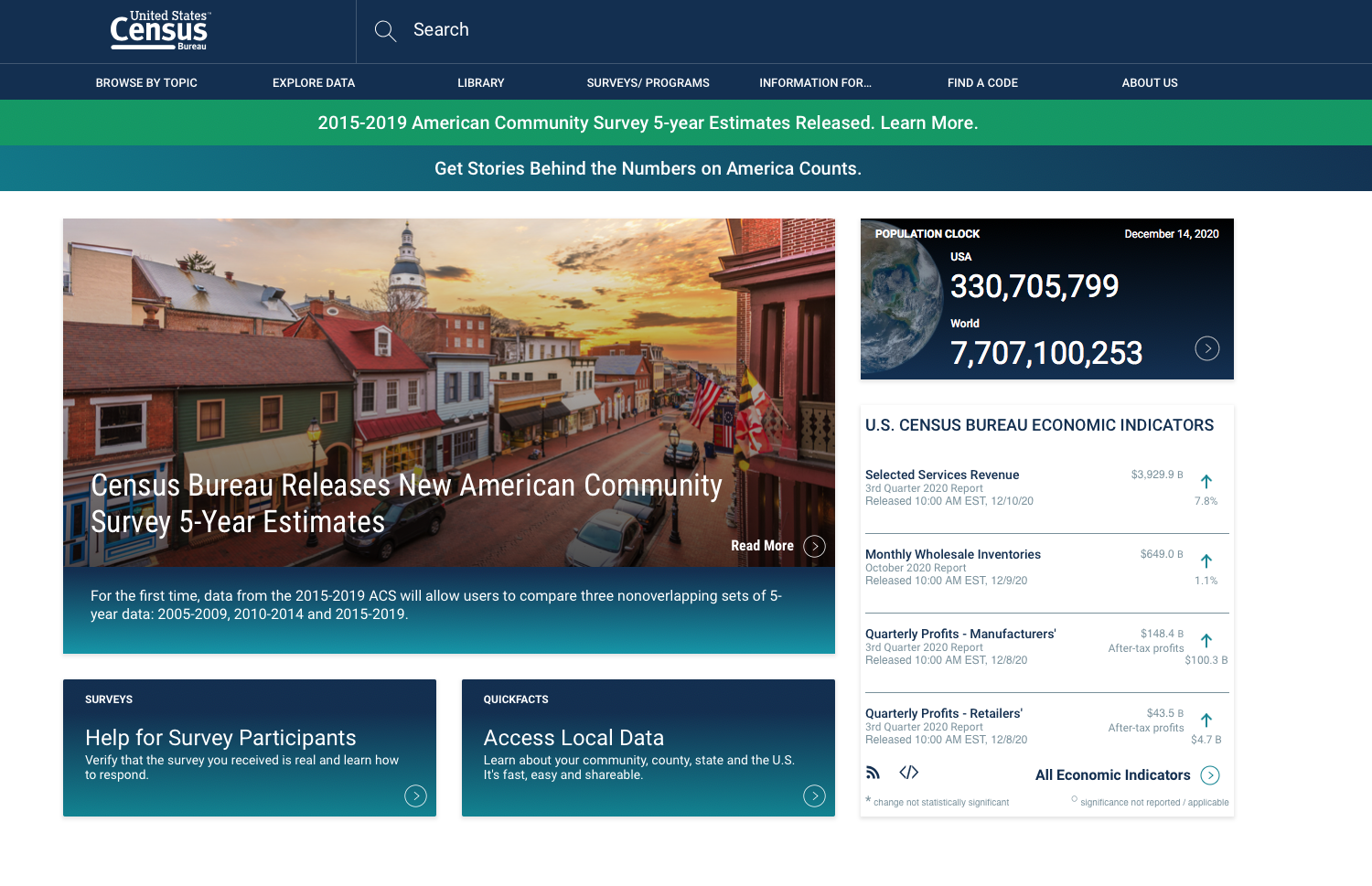The image size is (1372, 886).
Task: Click 'Learn about your community, county' text
Action: 638,767
